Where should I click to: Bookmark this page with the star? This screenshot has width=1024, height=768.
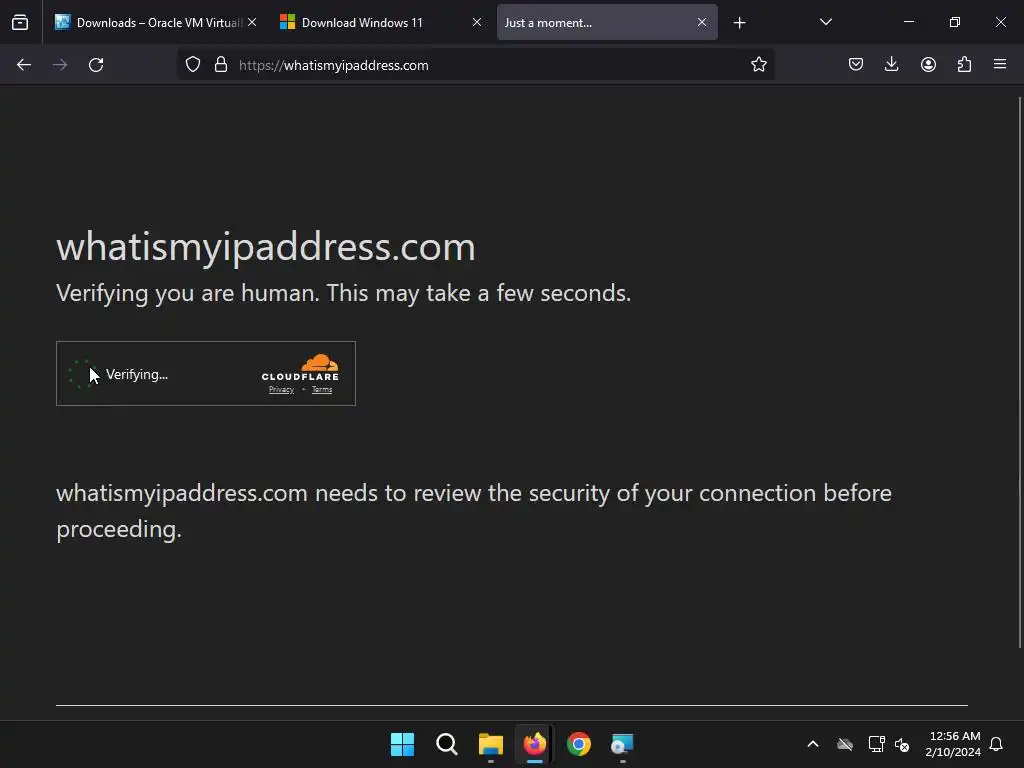click(x=758, y=65)
